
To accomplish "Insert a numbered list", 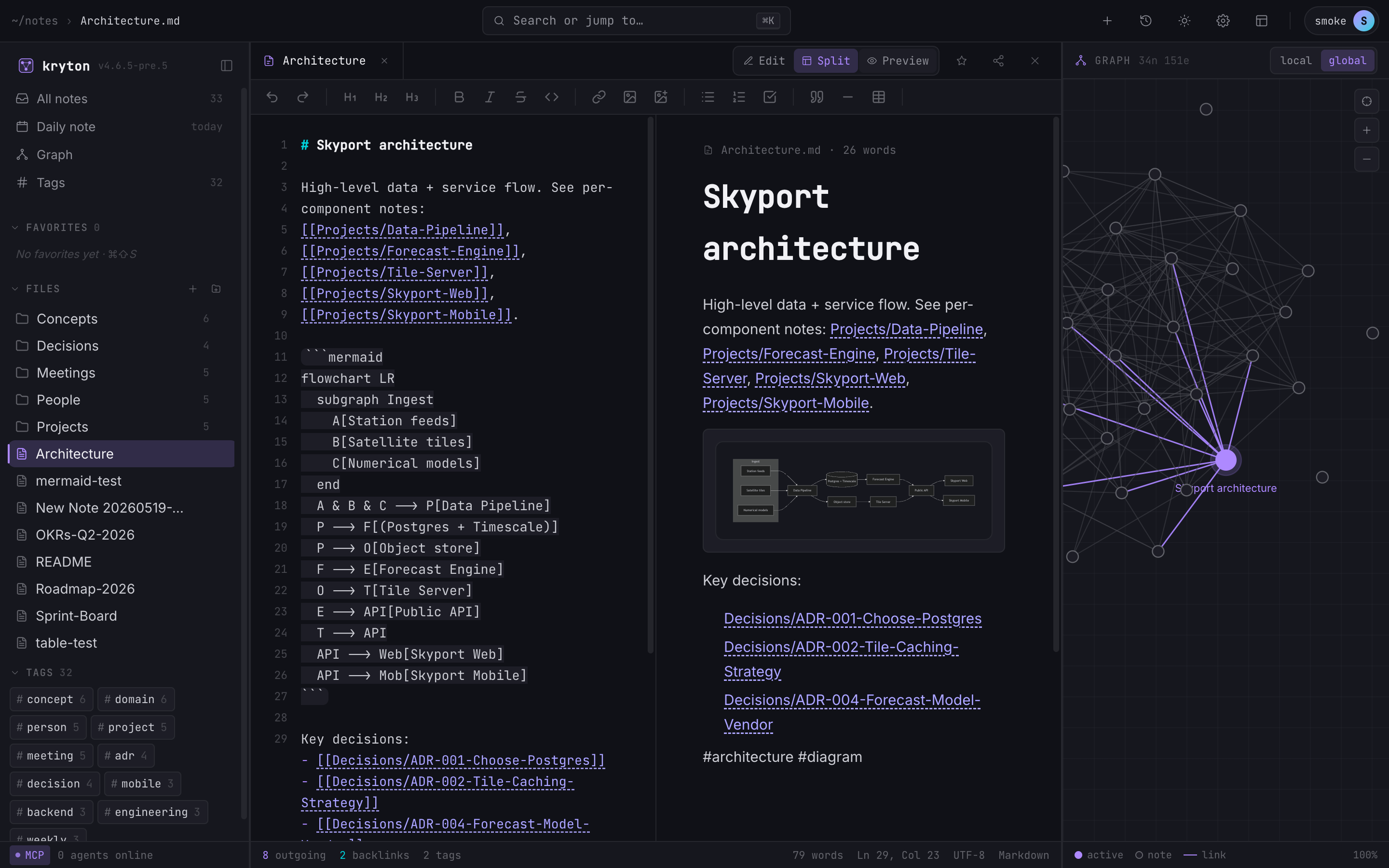I will pyautogui.click(x=739, y=97).
